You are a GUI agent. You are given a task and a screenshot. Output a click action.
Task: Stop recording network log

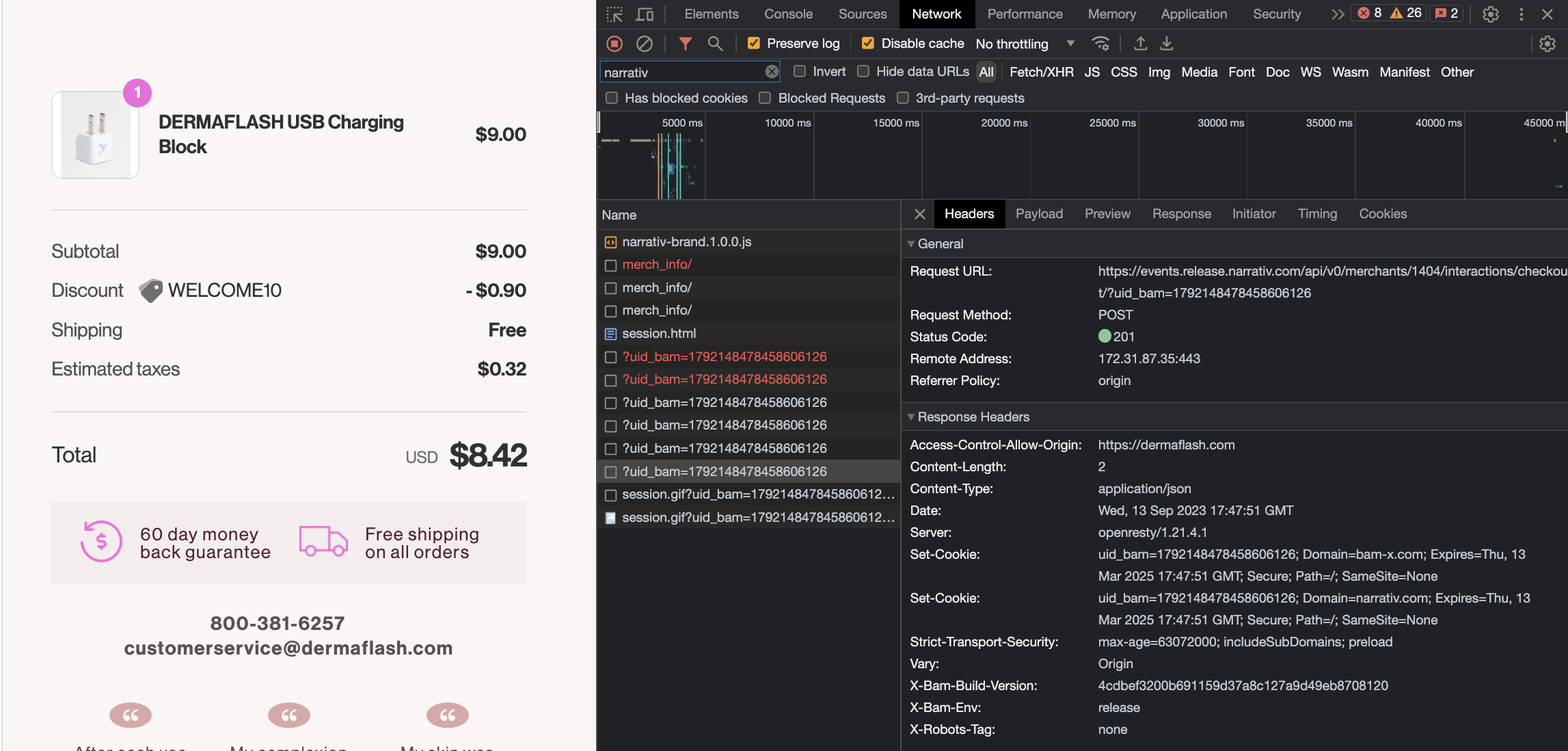point(614,44)
